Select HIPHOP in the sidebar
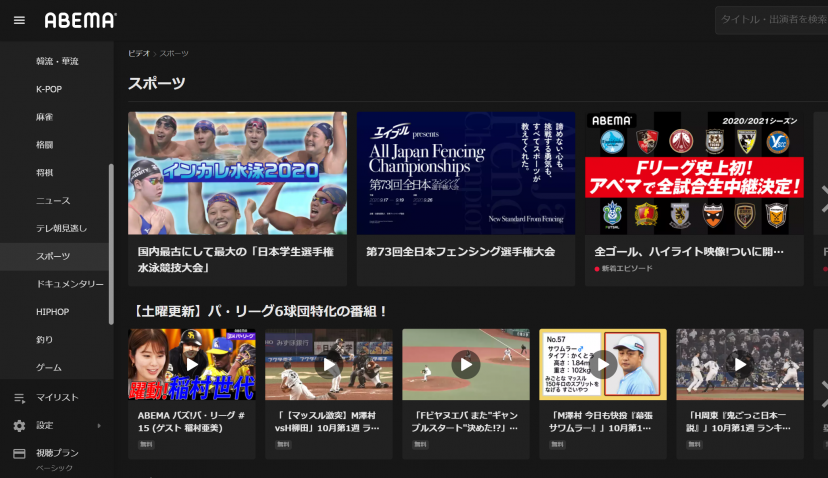The height and width of the screenshot is (478, 828). coord(52,312)
